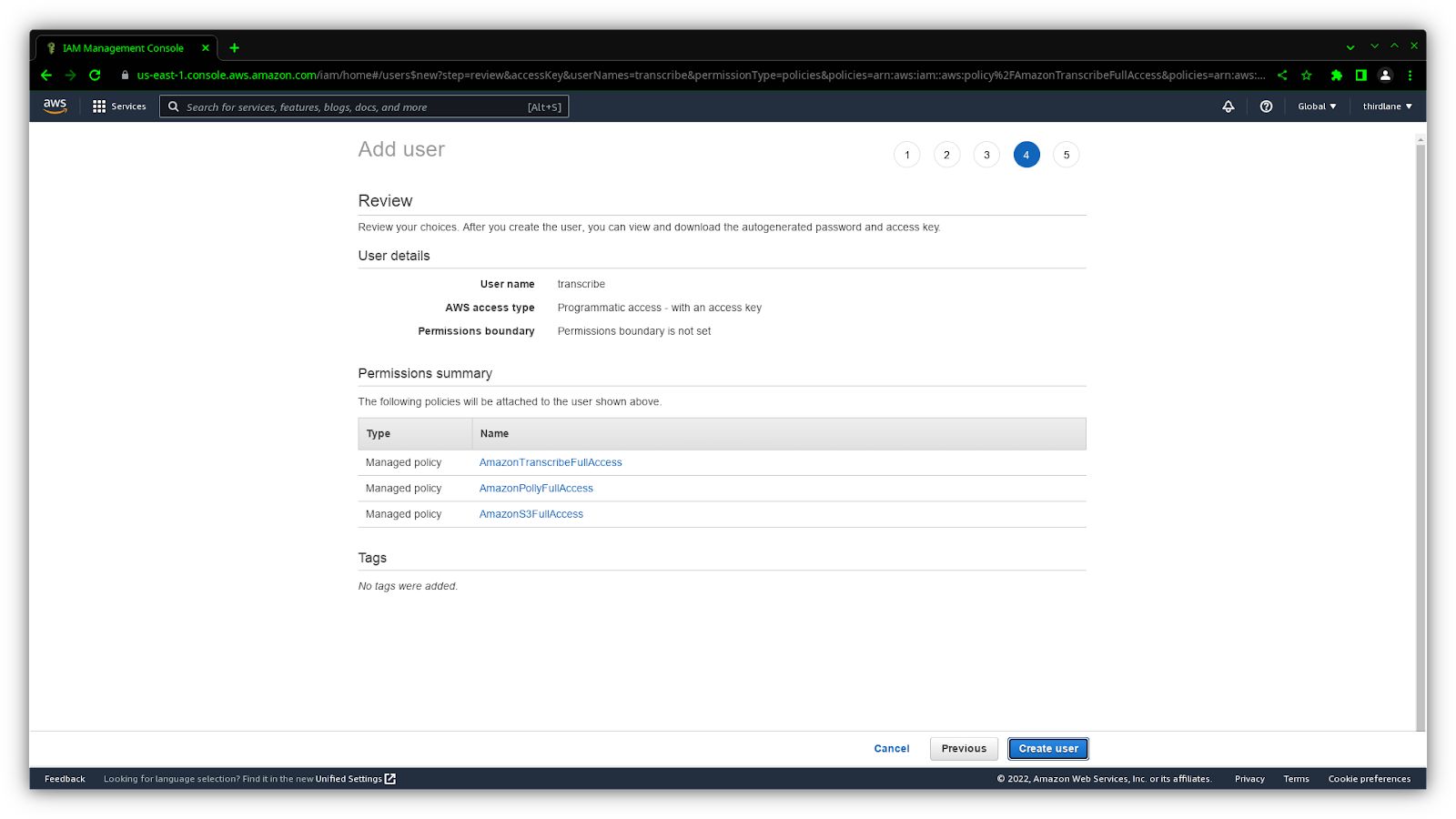Go to wizard step 1

[906, 155]
